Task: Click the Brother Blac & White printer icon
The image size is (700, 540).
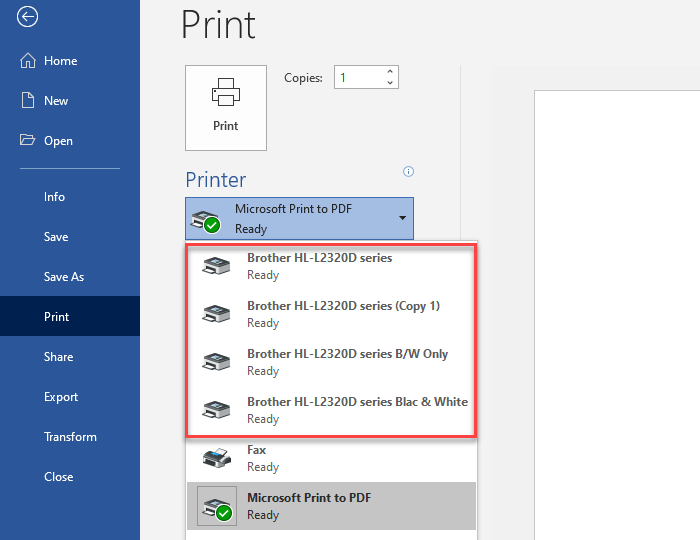Action: 216,410
